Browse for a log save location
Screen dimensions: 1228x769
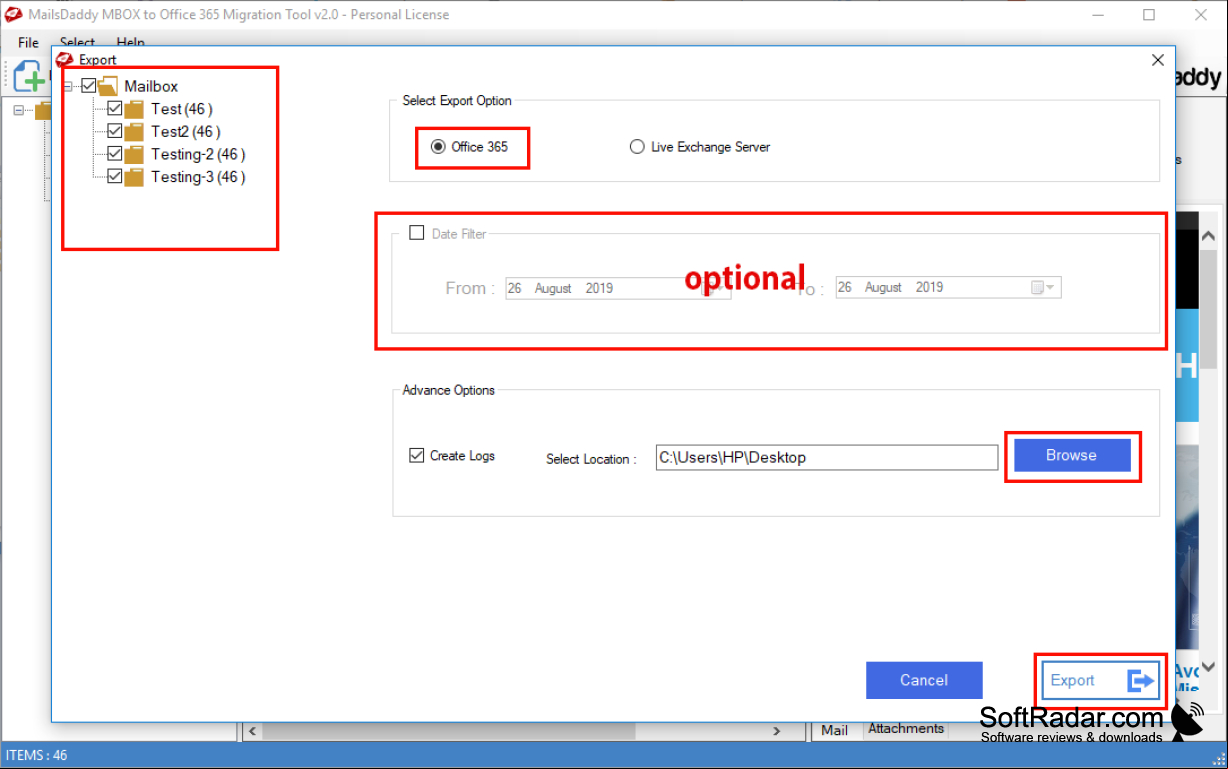click(x=1072, y=455)
